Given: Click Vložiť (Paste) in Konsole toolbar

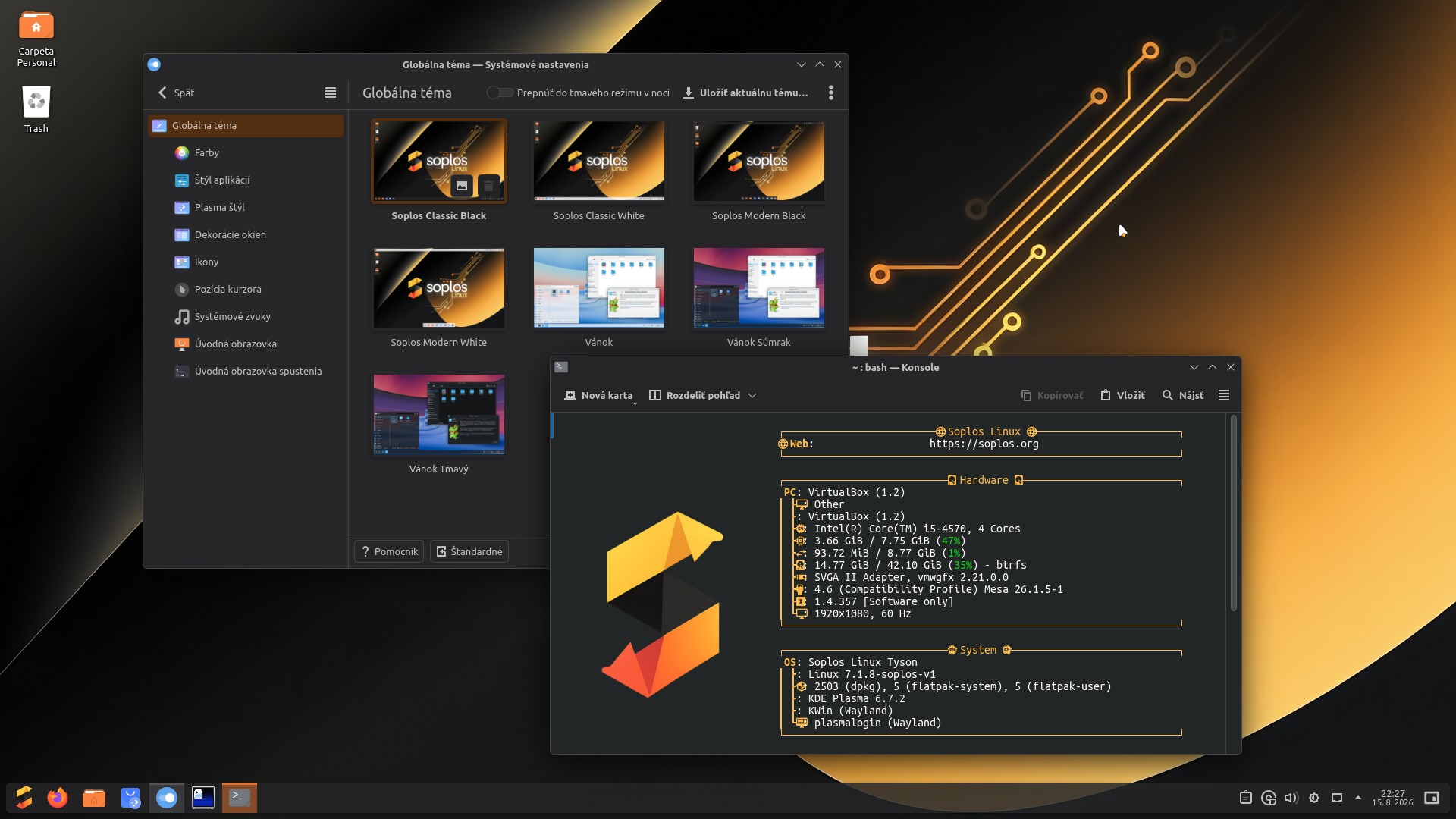Looking at the screenshot, I should point(1123,395).
